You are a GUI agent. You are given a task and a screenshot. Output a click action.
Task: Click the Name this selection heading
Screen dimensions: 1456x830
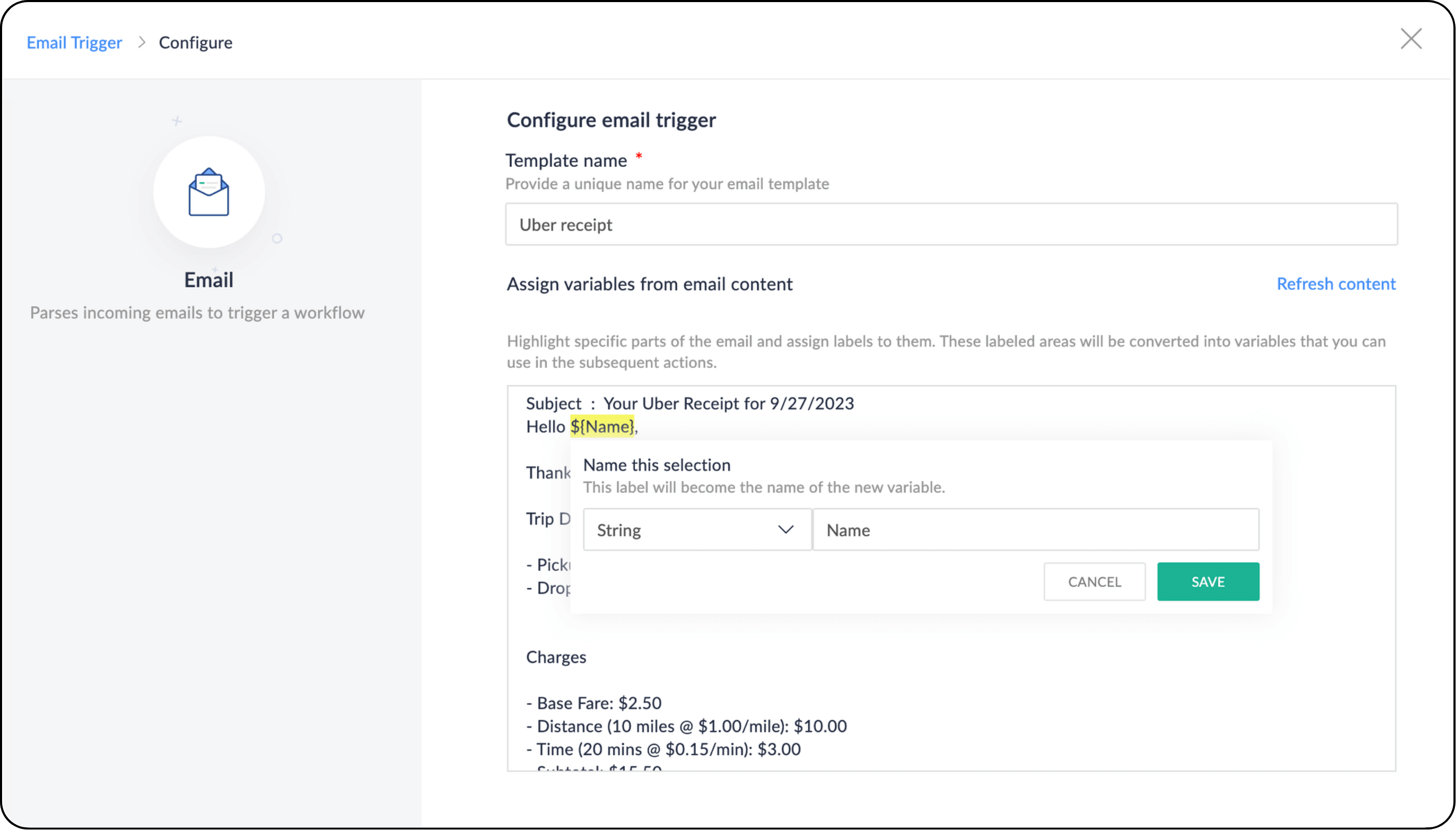(x=657, y=465)
